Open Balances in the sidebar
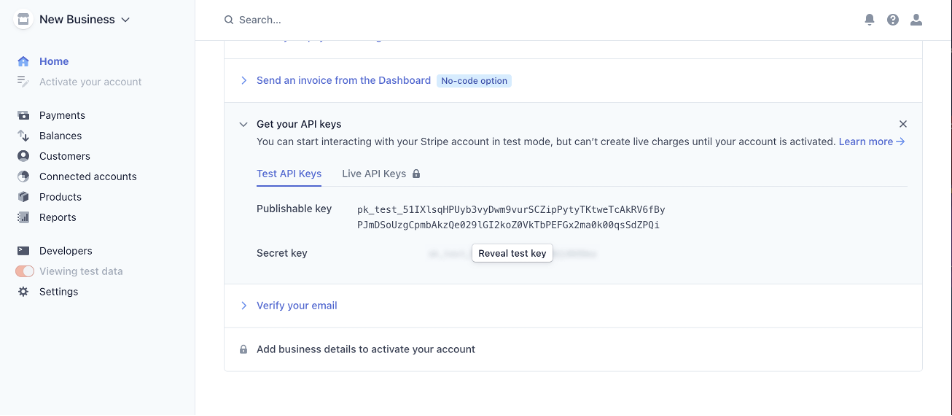This screenshot has width=952, height=416. pyautogui.click(x=61, y=135)
